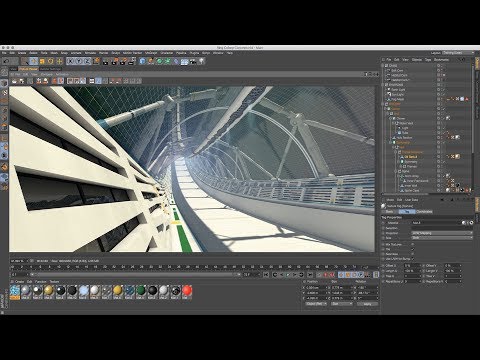
Task: Click the Deformer objects icon
Action: pos(176,61)
